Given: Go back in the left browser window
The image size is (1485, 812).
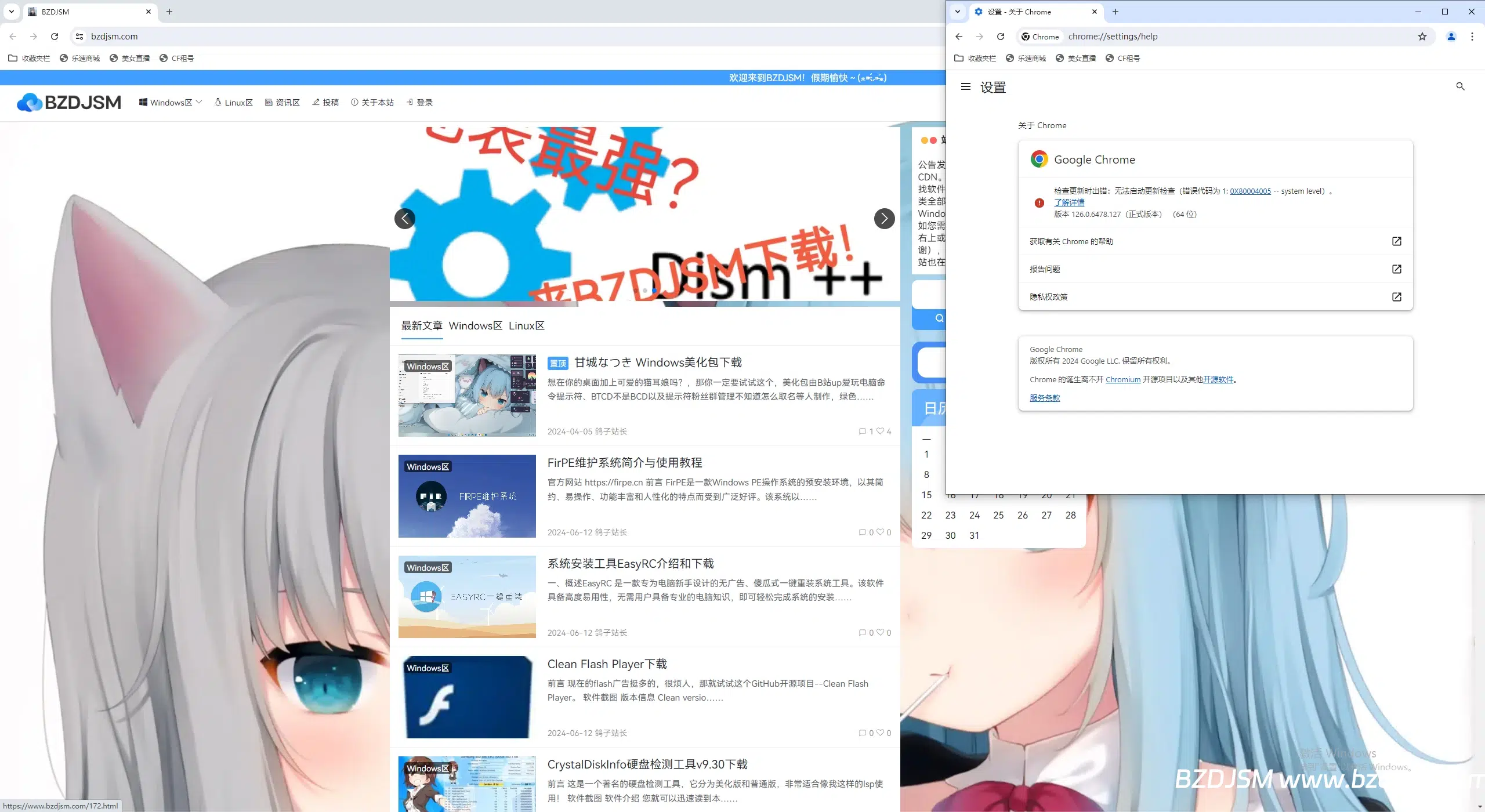Looking at the screenshot, I should click(13, 37).
